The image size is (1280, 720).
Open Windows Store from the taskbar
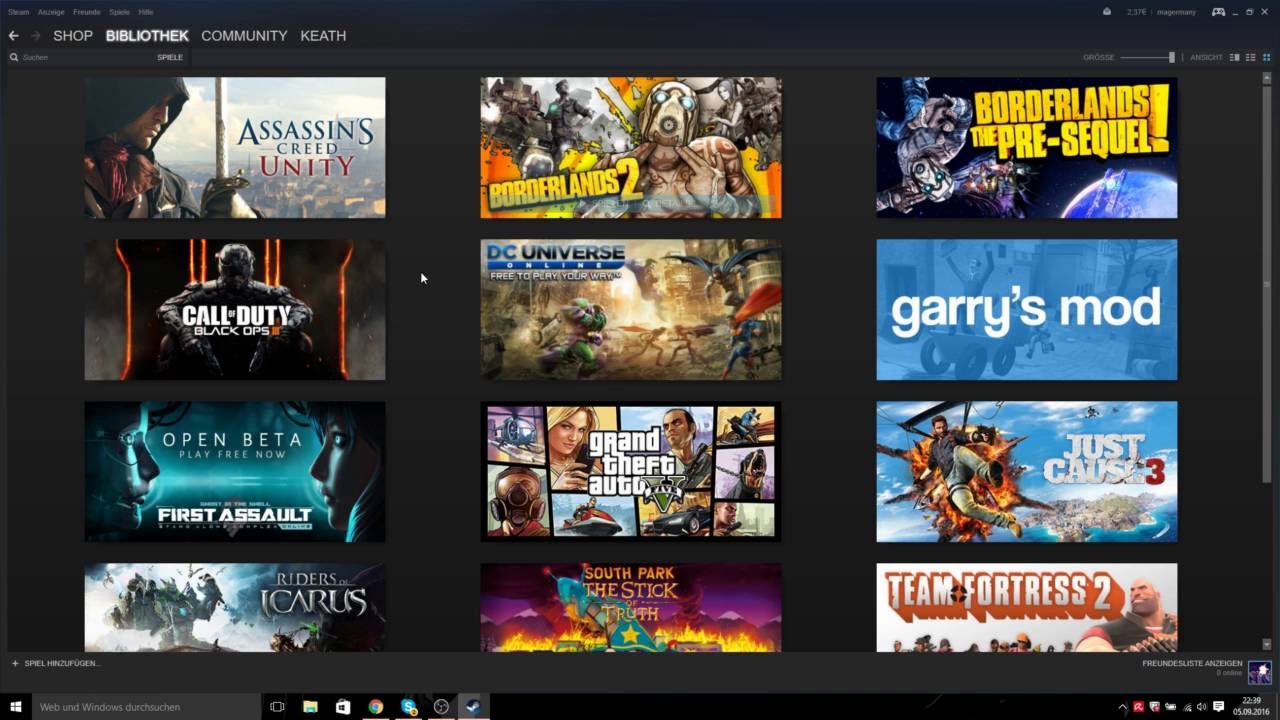click(x=343, y=707)
